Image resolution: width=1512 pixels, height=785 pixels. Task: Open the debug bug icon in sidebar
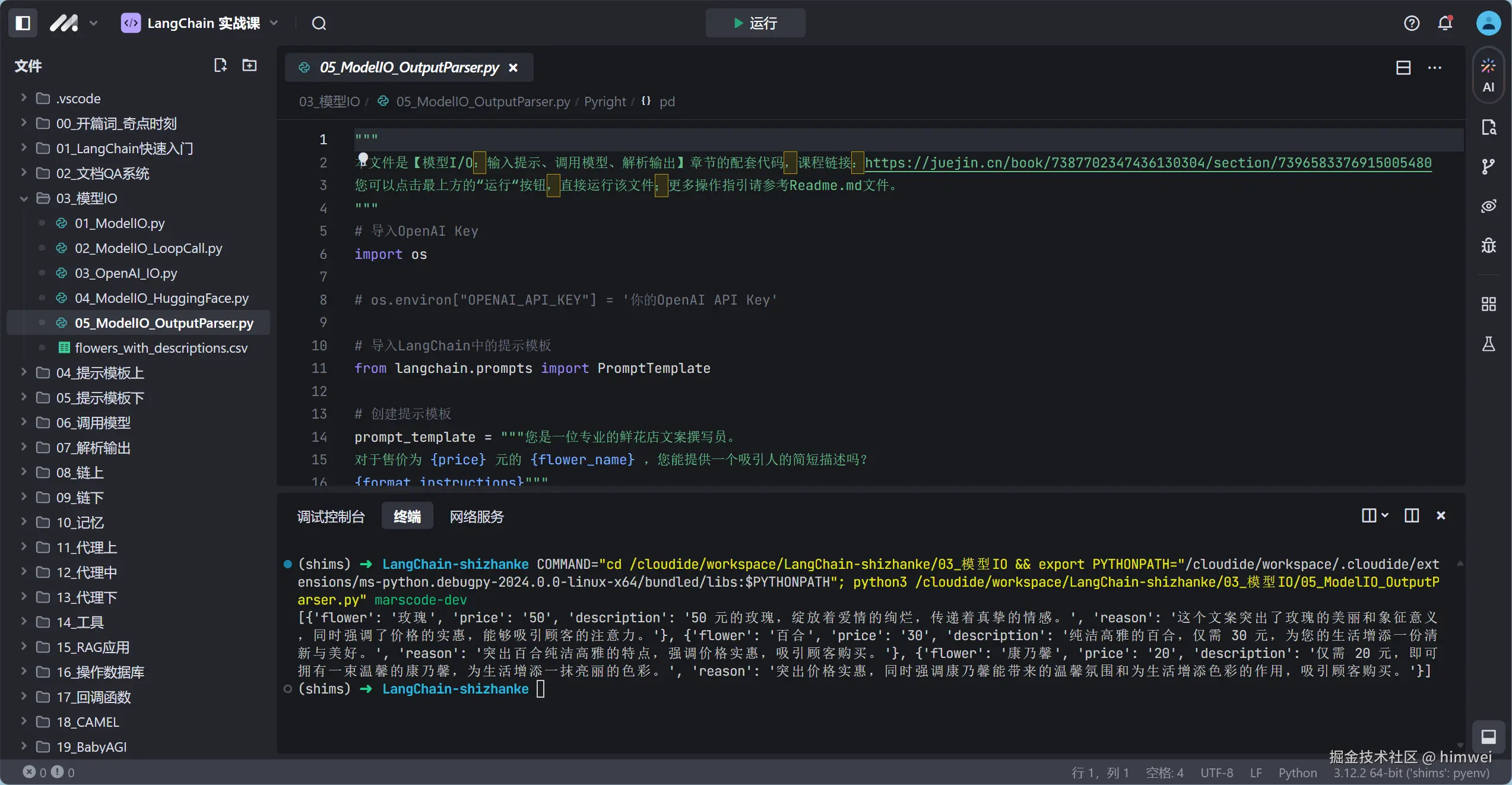[1488, 245]
